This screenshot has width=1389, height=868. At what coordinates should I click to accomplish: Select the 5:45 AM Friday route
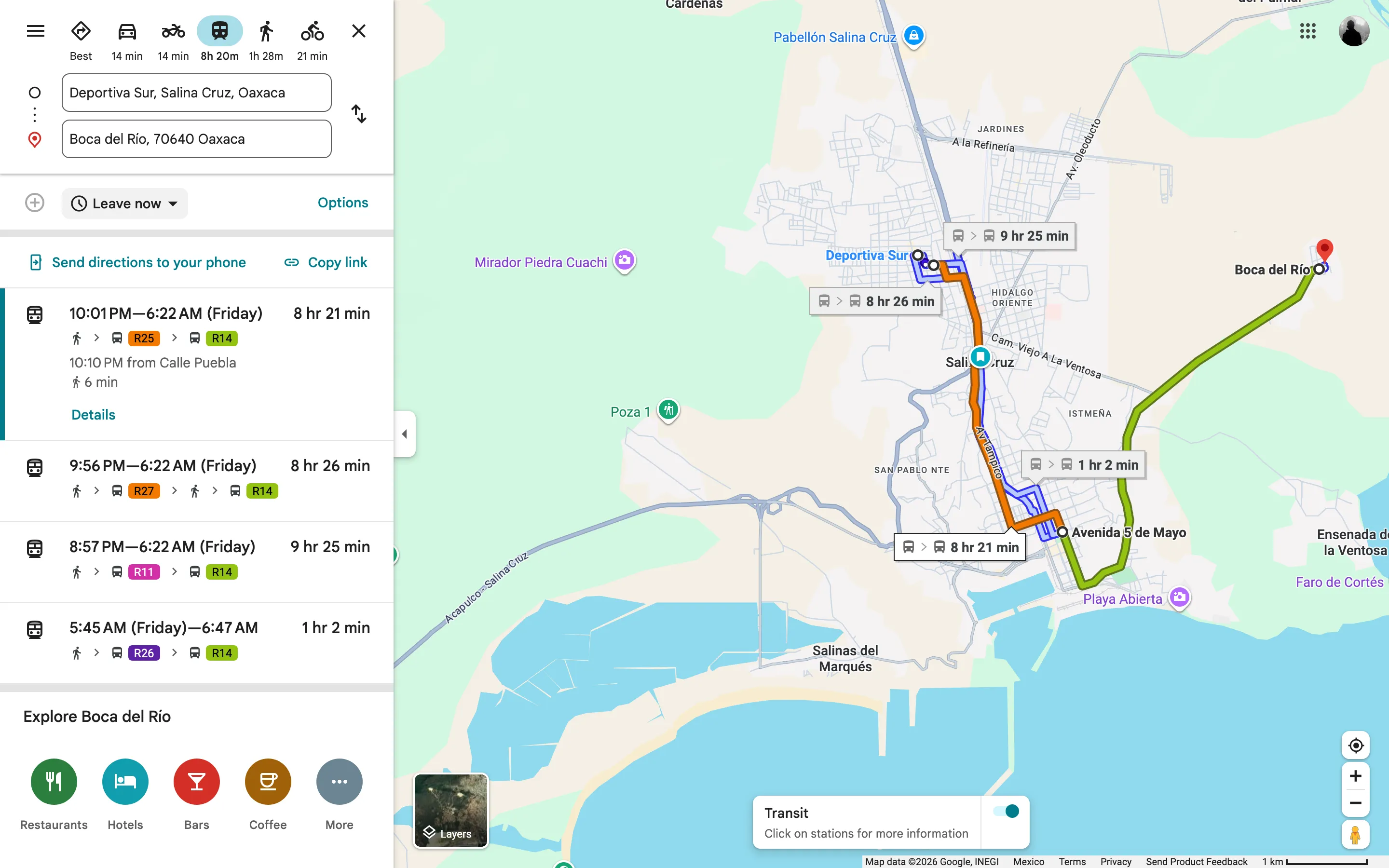tap(197, 643)
